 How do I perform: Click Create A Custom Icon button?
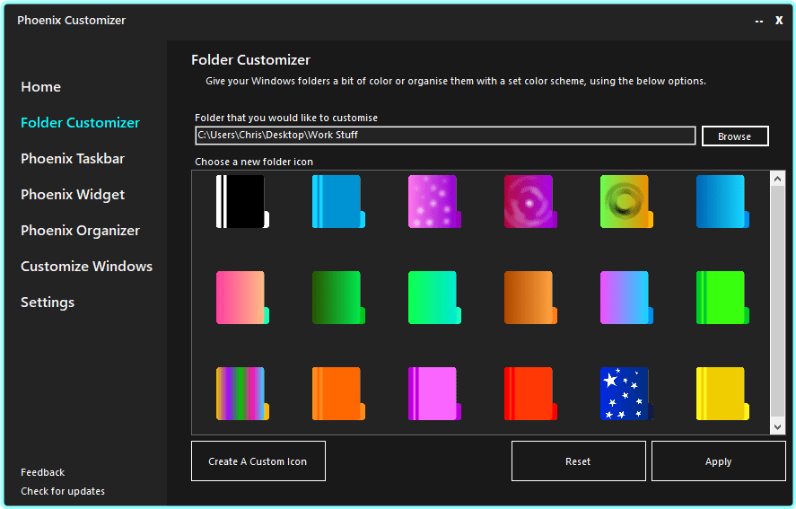258,461
